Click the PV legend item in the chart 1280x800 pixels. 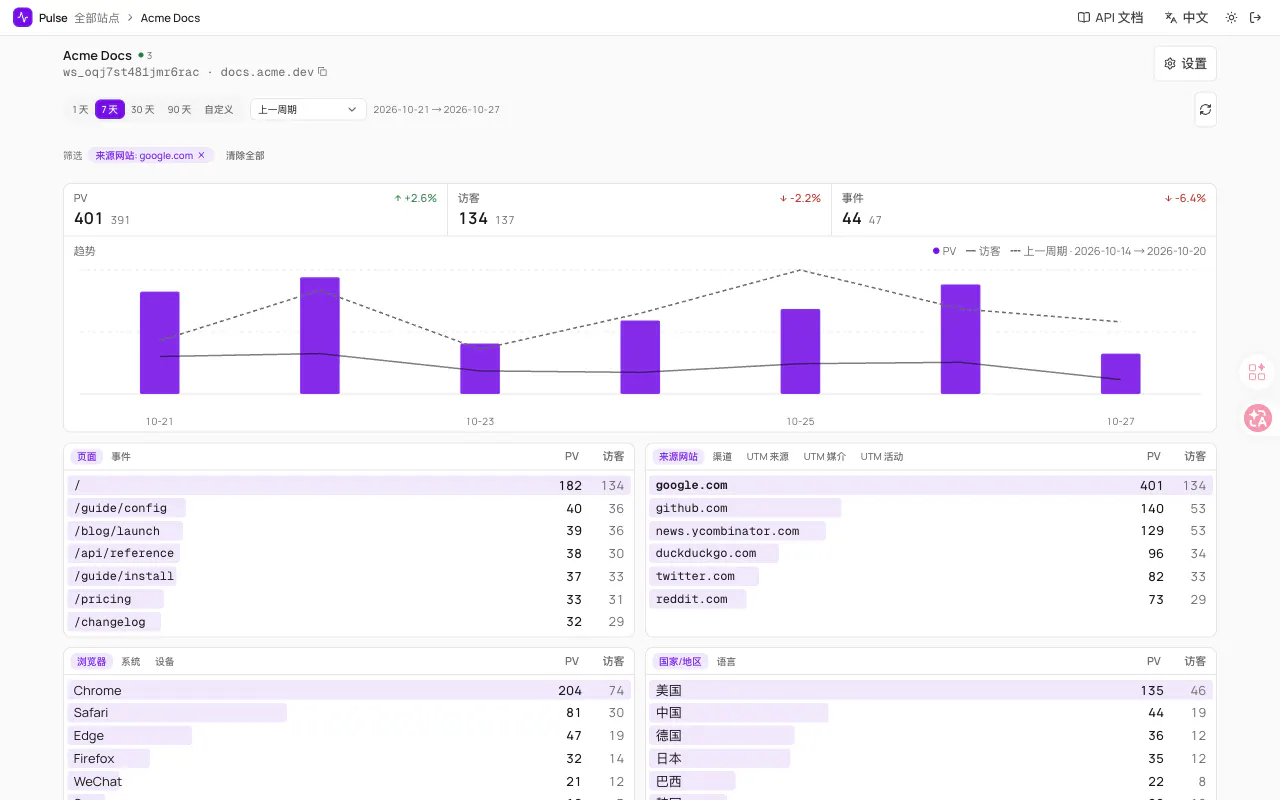click(944, 251)
